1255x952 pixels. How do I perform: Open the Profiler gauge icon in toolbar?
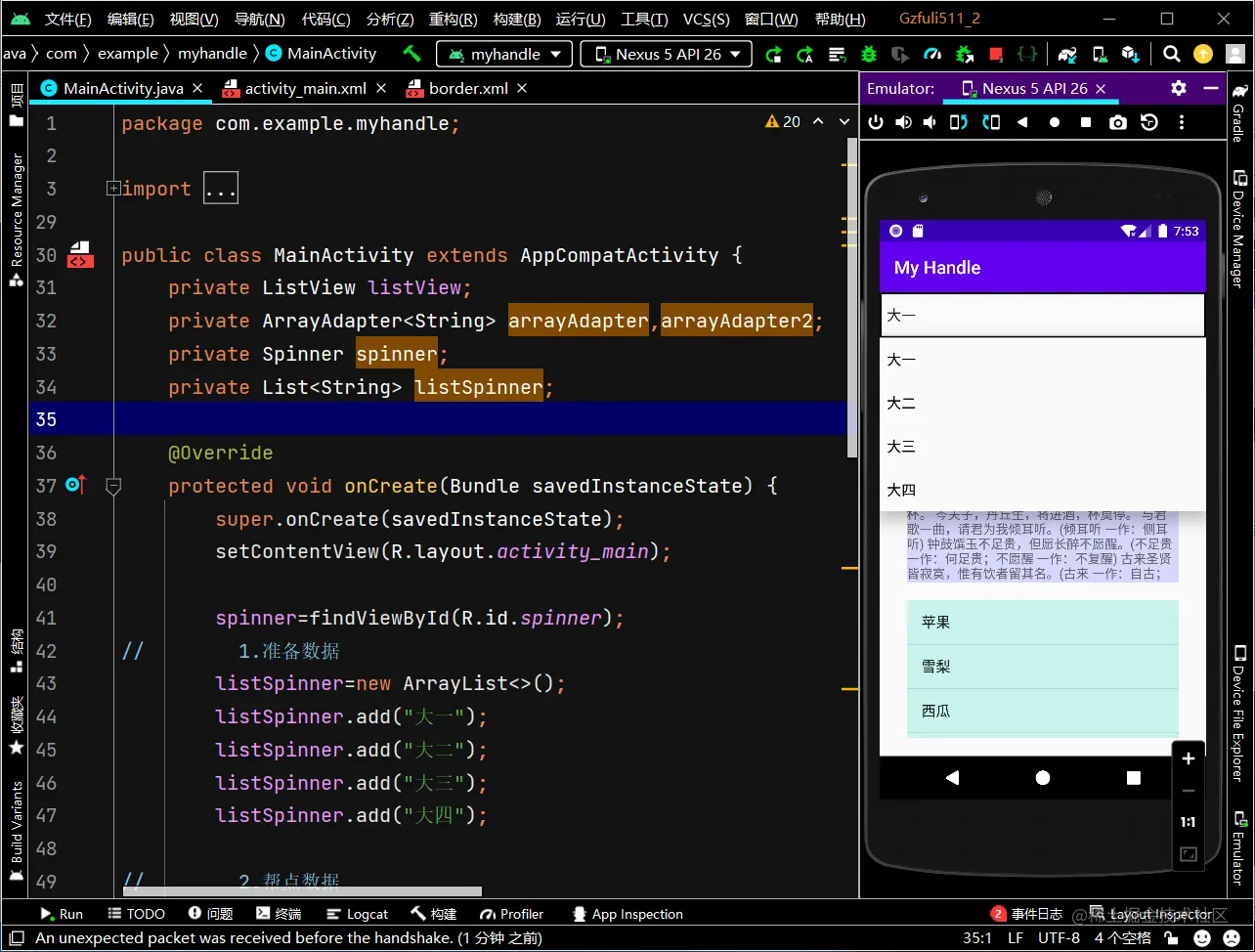[932, 54]
